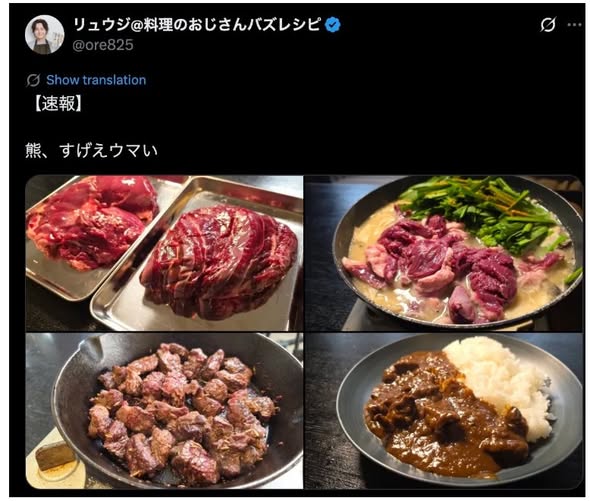Viewport: 590px width, 501px height.
Task: Click the 【速報】 headline text
Action: coord(58,104)
